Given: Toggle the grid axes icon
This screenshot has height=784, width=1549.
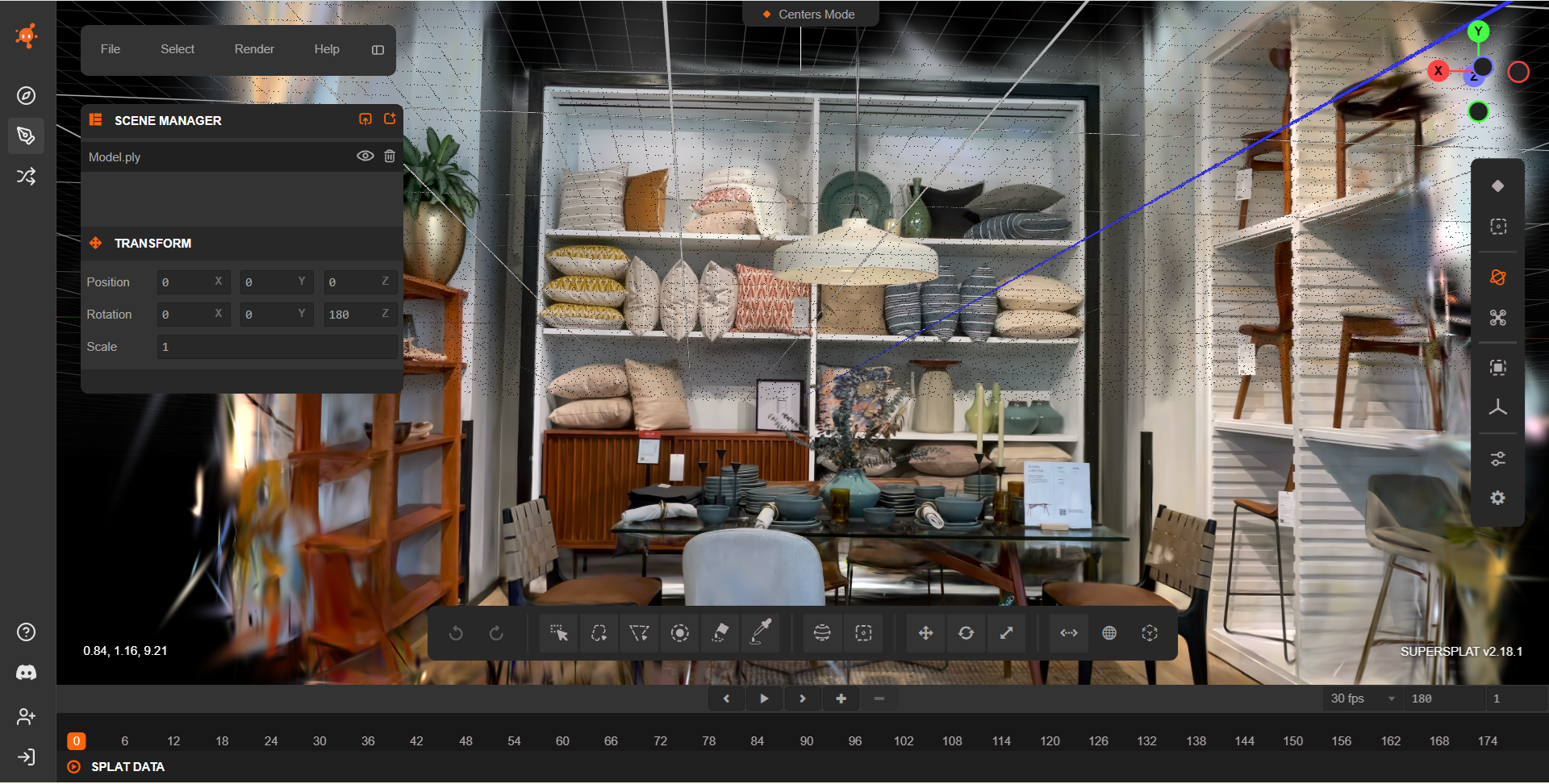Looking at the screenshot, I should [1498, 408].
